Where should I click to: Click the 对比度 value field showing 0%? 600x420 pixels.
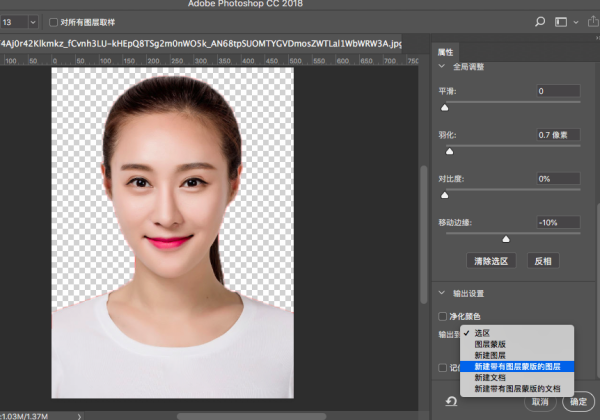[558, 179]
